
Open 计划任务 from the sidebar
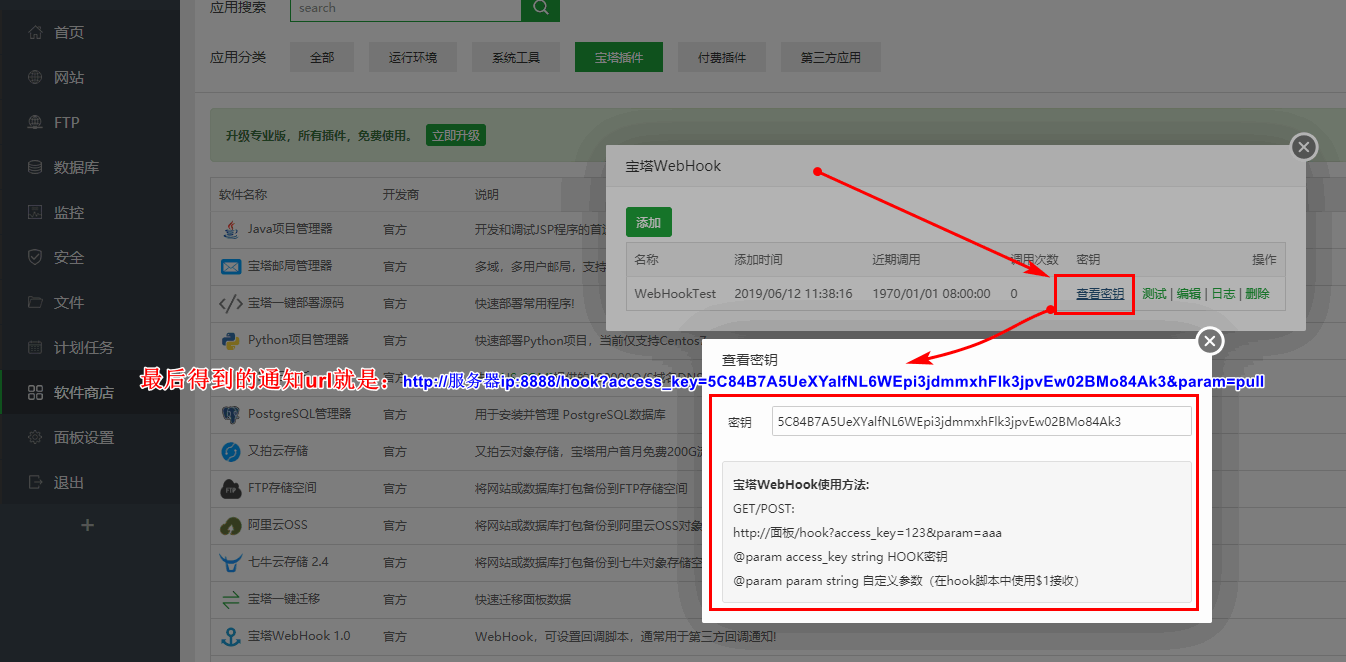coord(83,348)
